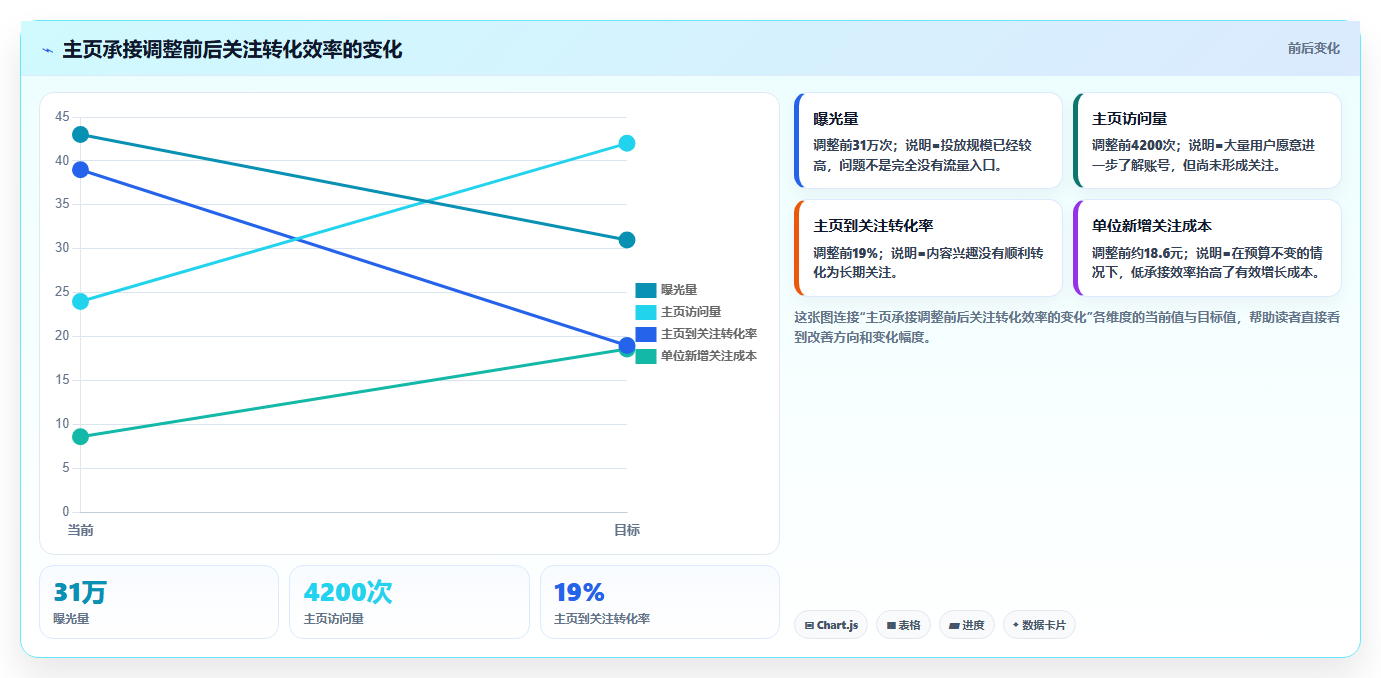
Task: Click the lightning icon beside the title
Action: point(47,50)
